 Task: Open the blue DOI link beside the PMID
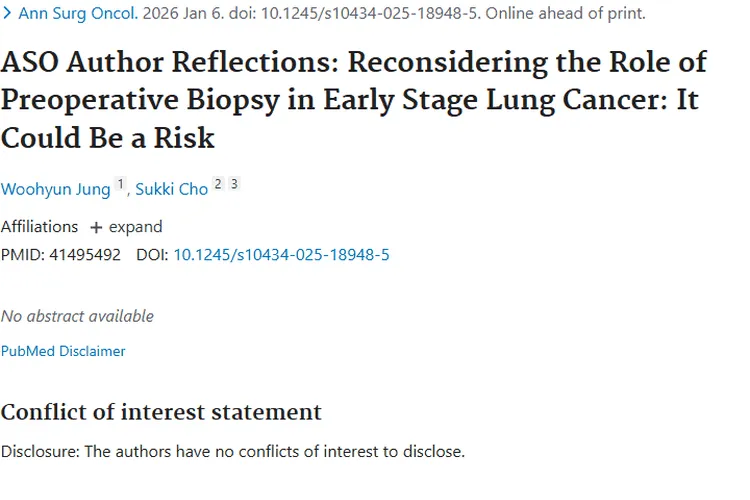point(281,255)
